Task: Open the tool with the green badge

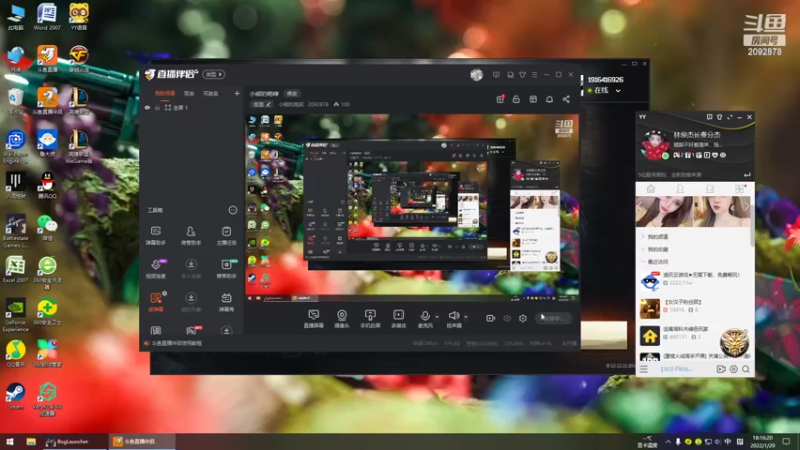Action: [226, 268]
